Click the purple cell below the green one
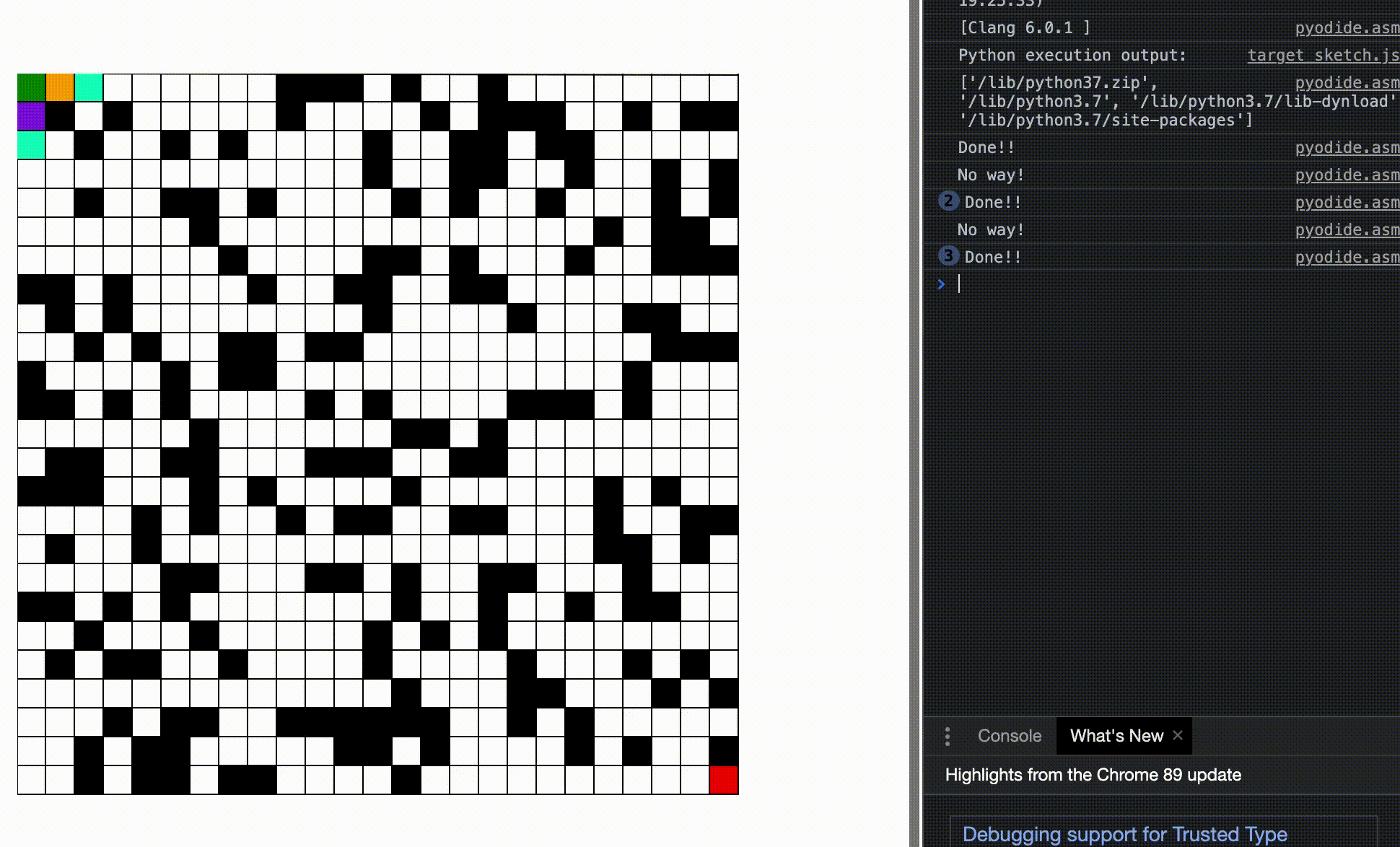Screen dimensions: 1400x847 point(32,116)
